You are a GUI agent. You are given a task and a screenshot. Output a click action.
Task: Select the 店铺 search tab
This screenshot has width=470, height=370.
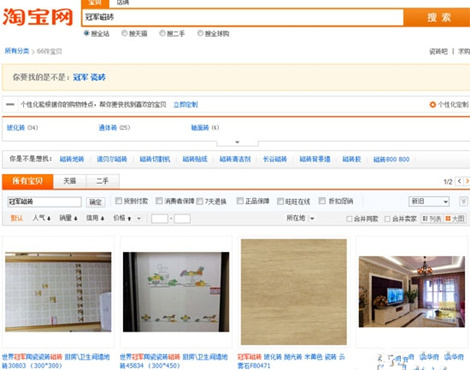(122, 3)
